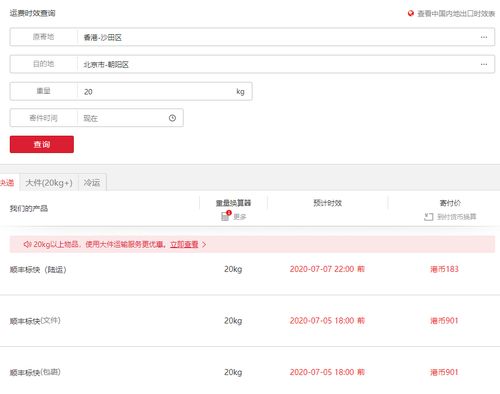Switch to the 冷运 tab
The height and width of the screenshot is (394, 500).
(x=92, y=183)
